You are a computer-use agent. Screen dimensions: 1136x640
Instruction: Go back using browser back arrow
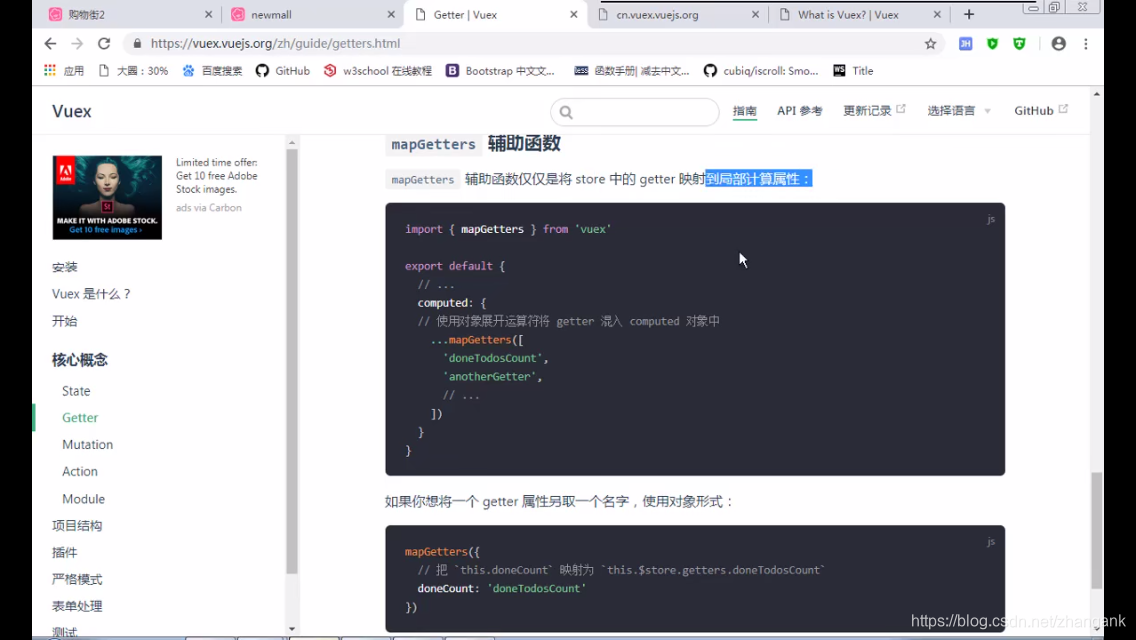pos(50,43)
